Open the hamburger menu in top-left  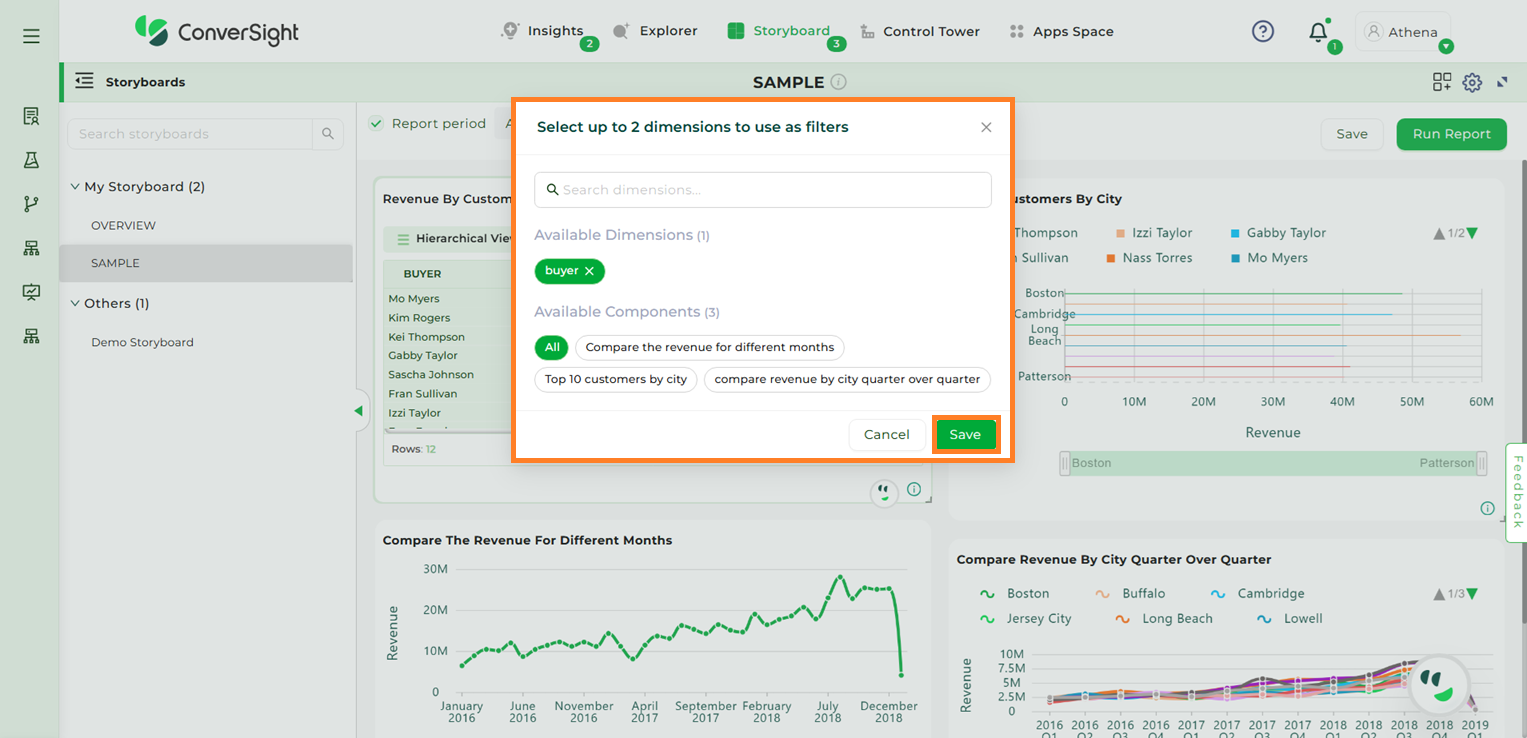(31, 36)
